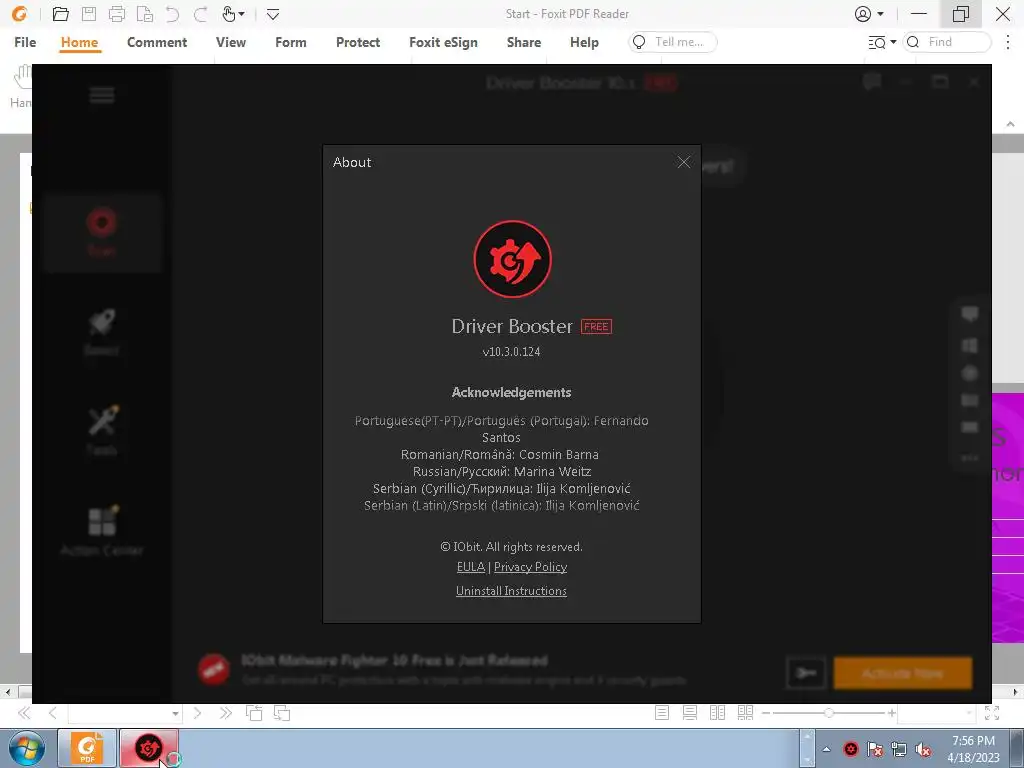Switch to the Protect tab
The width and height of the screenshot is (1024, 768).
[x=358, y=42]
